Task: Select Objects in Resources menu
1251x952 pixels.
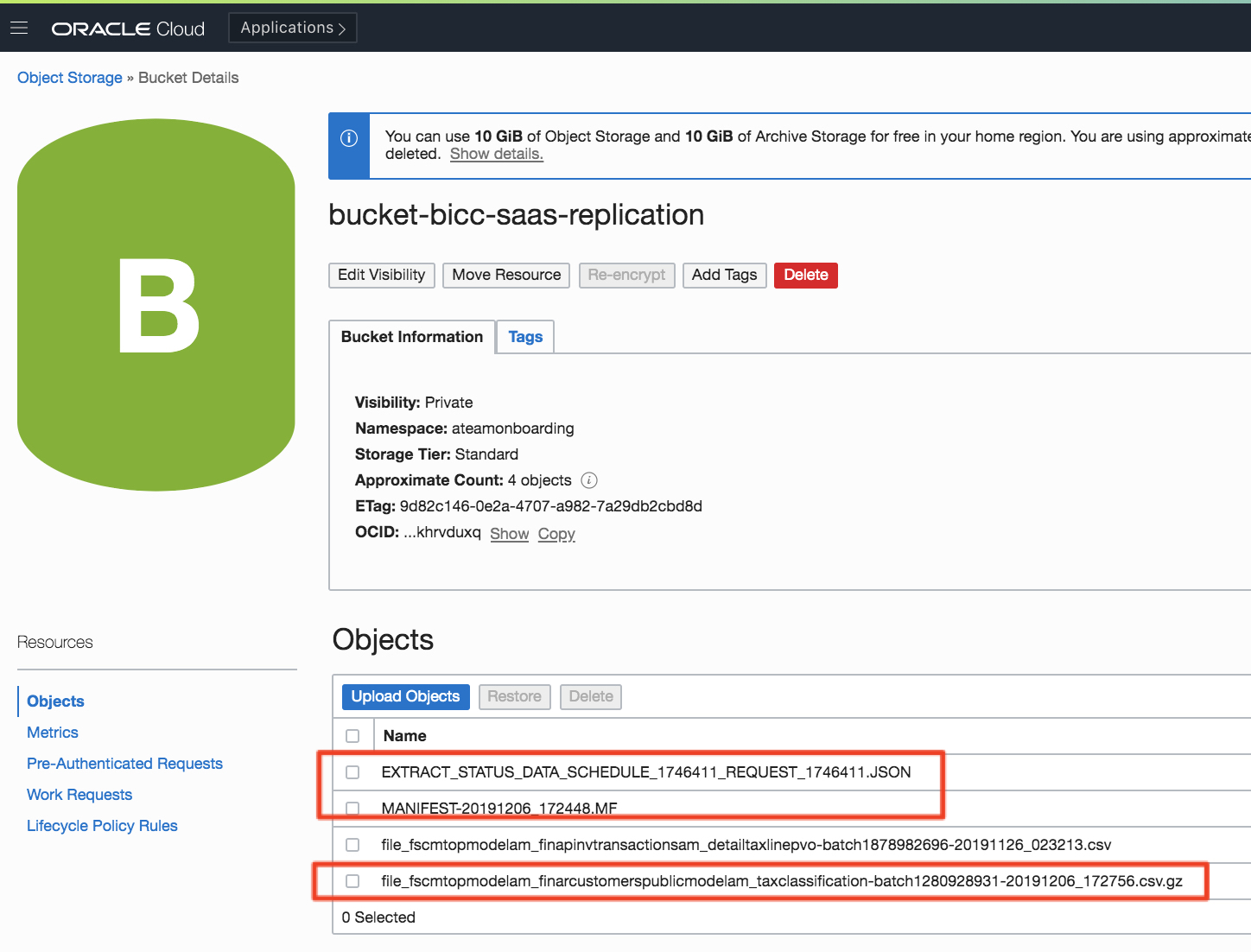Action: (x=55, y=701)
